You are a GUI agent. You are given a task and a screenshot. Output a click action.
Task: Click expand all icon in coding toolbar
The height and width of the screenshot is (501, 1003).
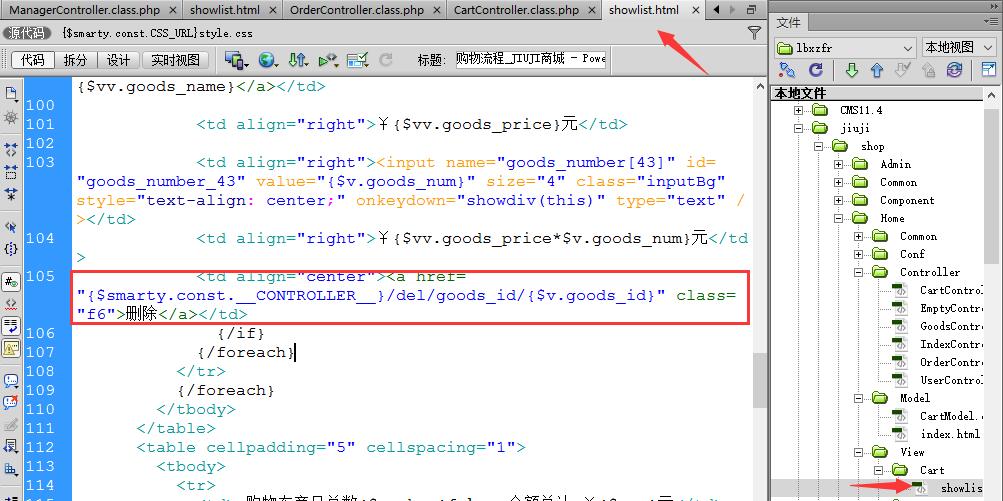[x=11, y=194]
